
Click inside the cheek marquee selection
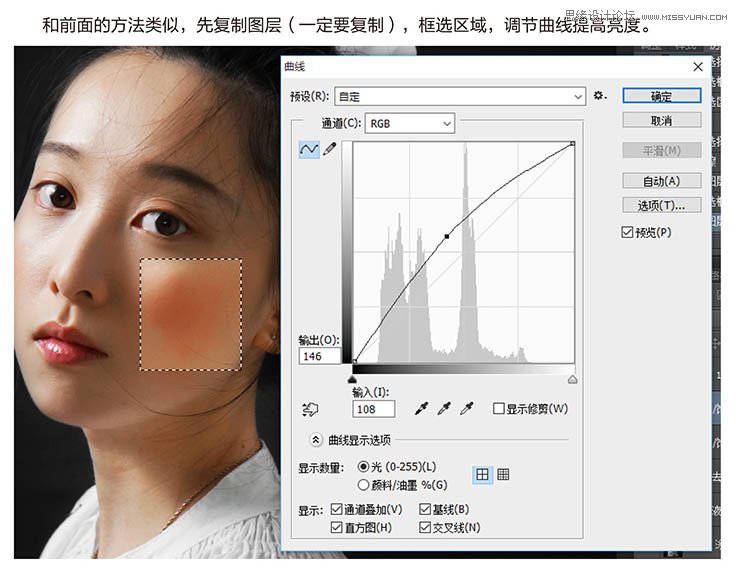pyautogui.click(x=191, y=314)
